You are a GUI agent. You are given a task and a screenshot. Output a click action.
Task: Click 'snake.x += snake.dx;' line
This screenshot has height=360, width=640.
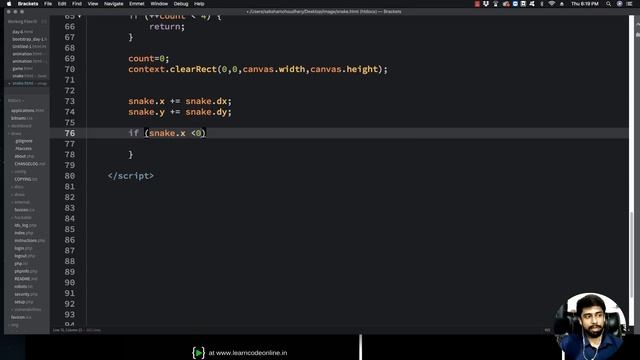(180, 101)
